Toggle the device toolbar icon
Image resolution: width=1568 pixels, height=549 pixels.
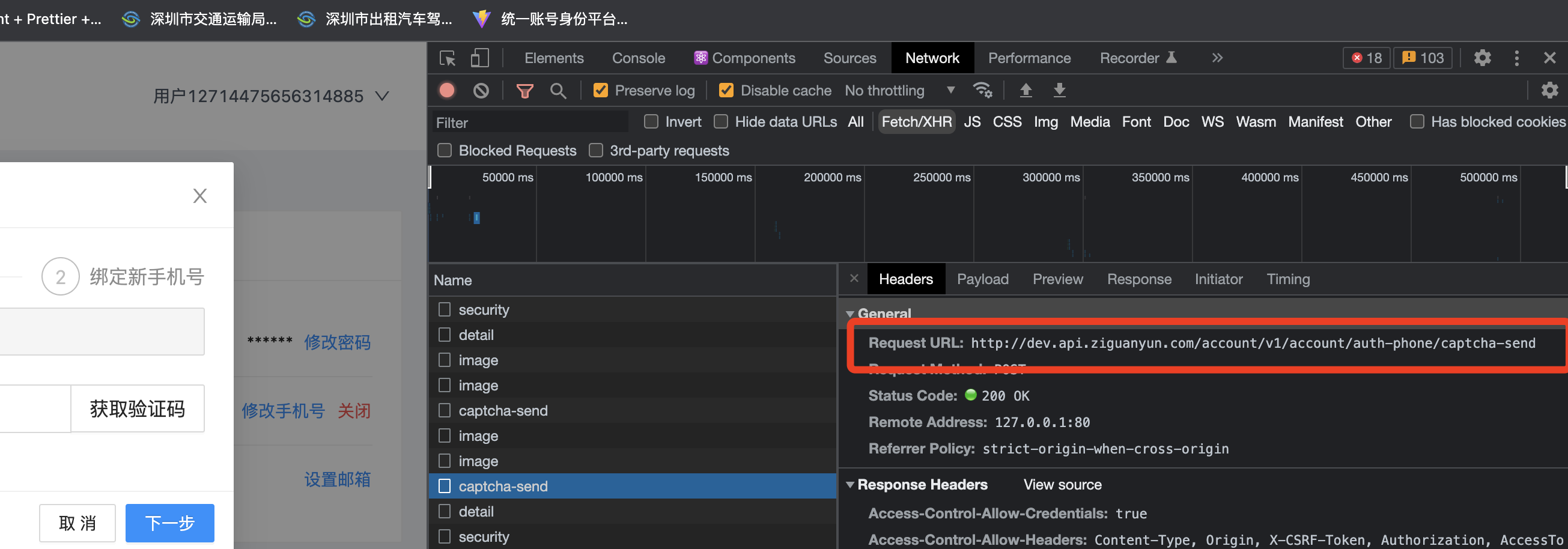click(479, 57)
